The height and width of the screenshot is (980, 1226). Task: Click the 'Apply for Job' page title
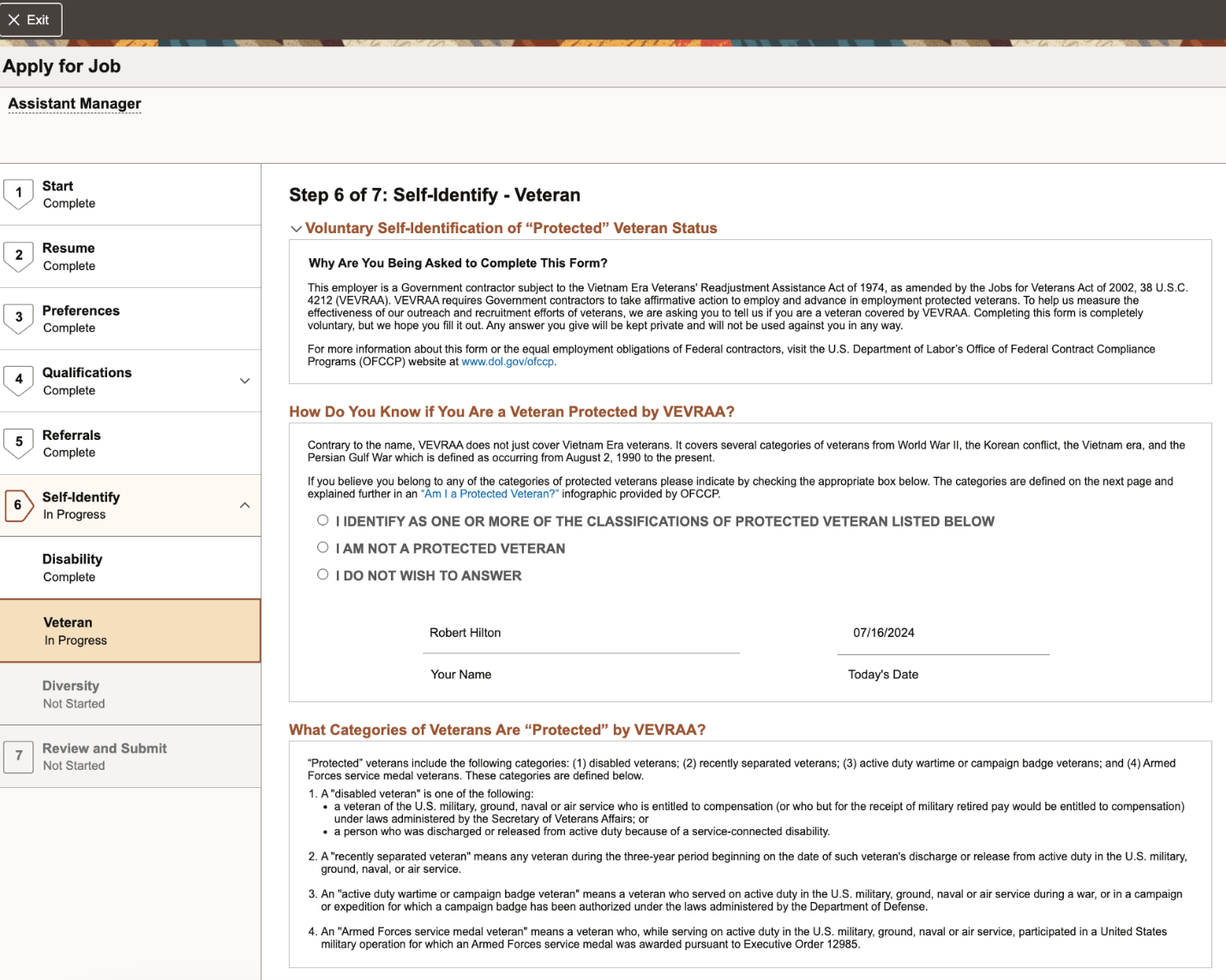click(62, 66)
